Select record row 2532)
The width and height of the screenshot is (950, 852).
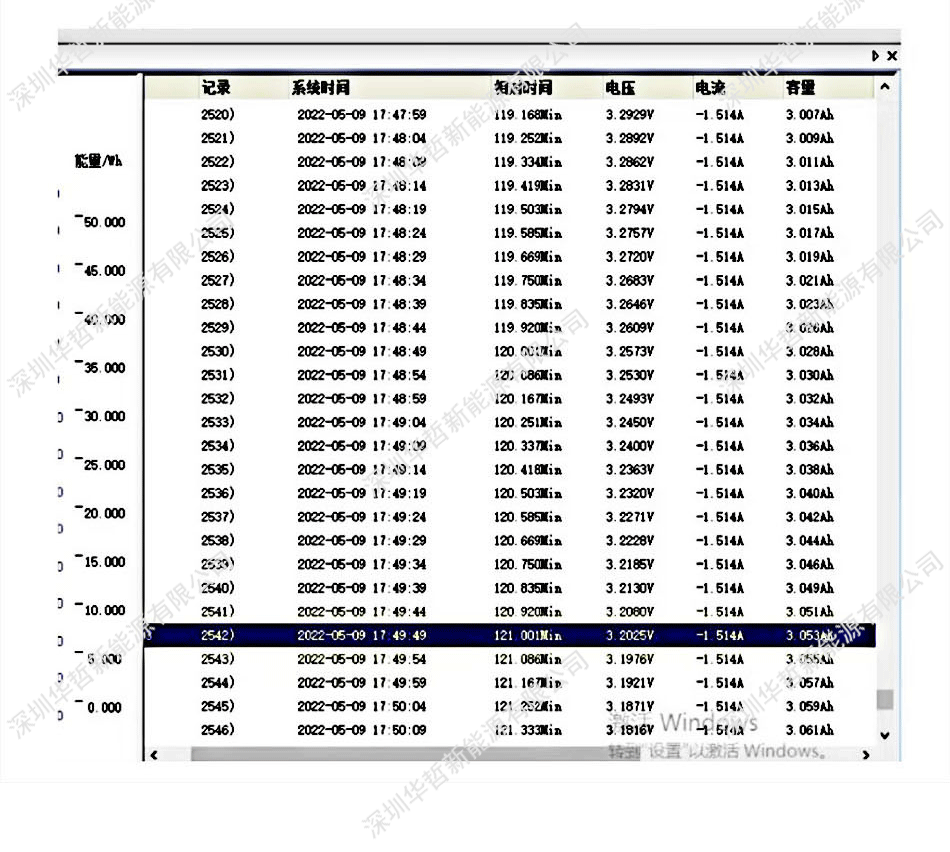(510, 398)
